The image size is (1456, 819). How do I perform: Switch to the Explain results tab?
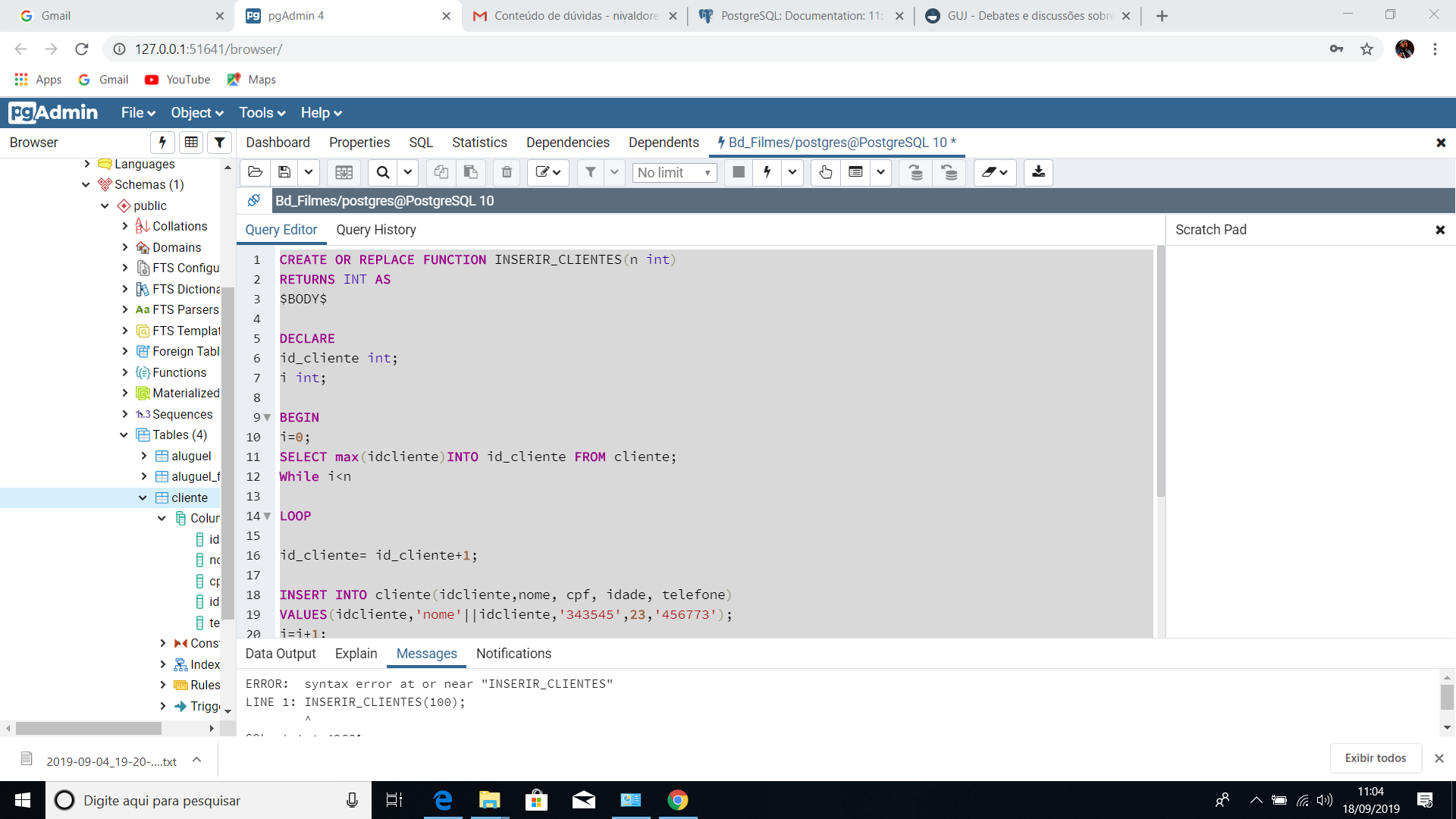(x=356, y=654)
